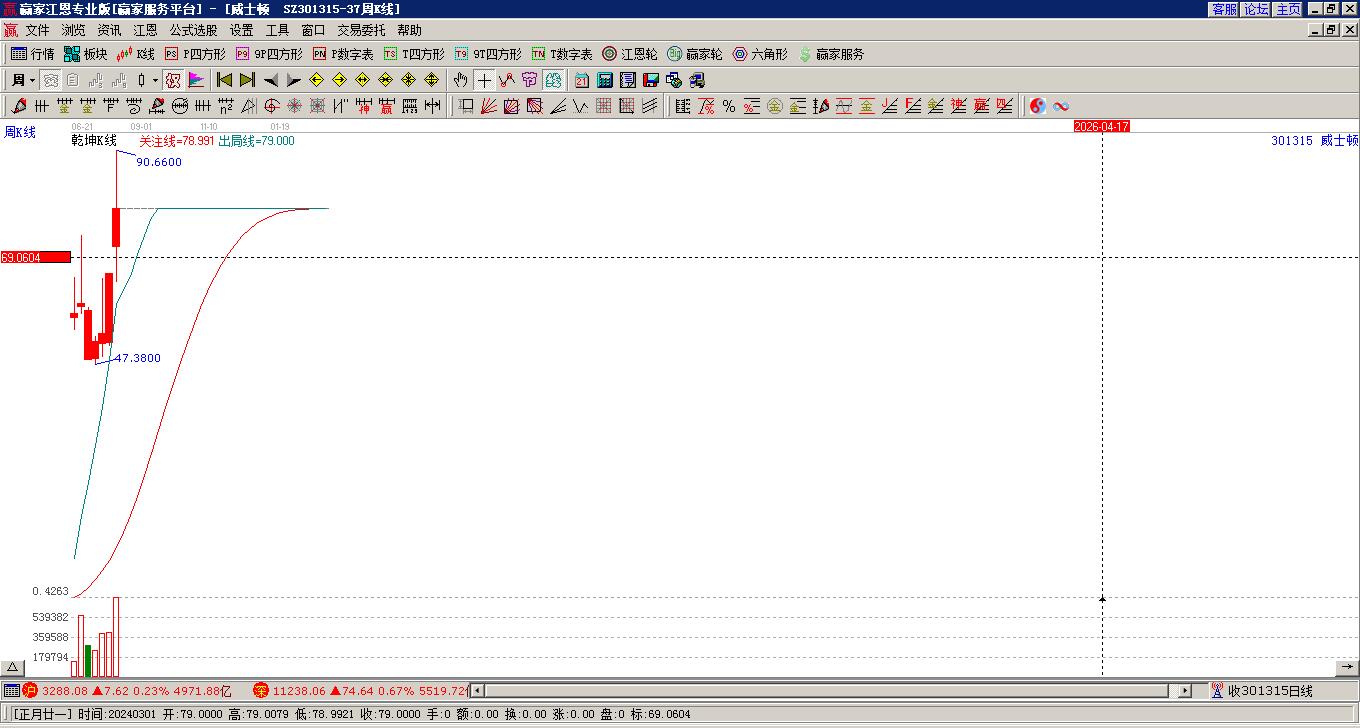Select the red fan-lines tool

pyautogui.click(x=488, y=106)
